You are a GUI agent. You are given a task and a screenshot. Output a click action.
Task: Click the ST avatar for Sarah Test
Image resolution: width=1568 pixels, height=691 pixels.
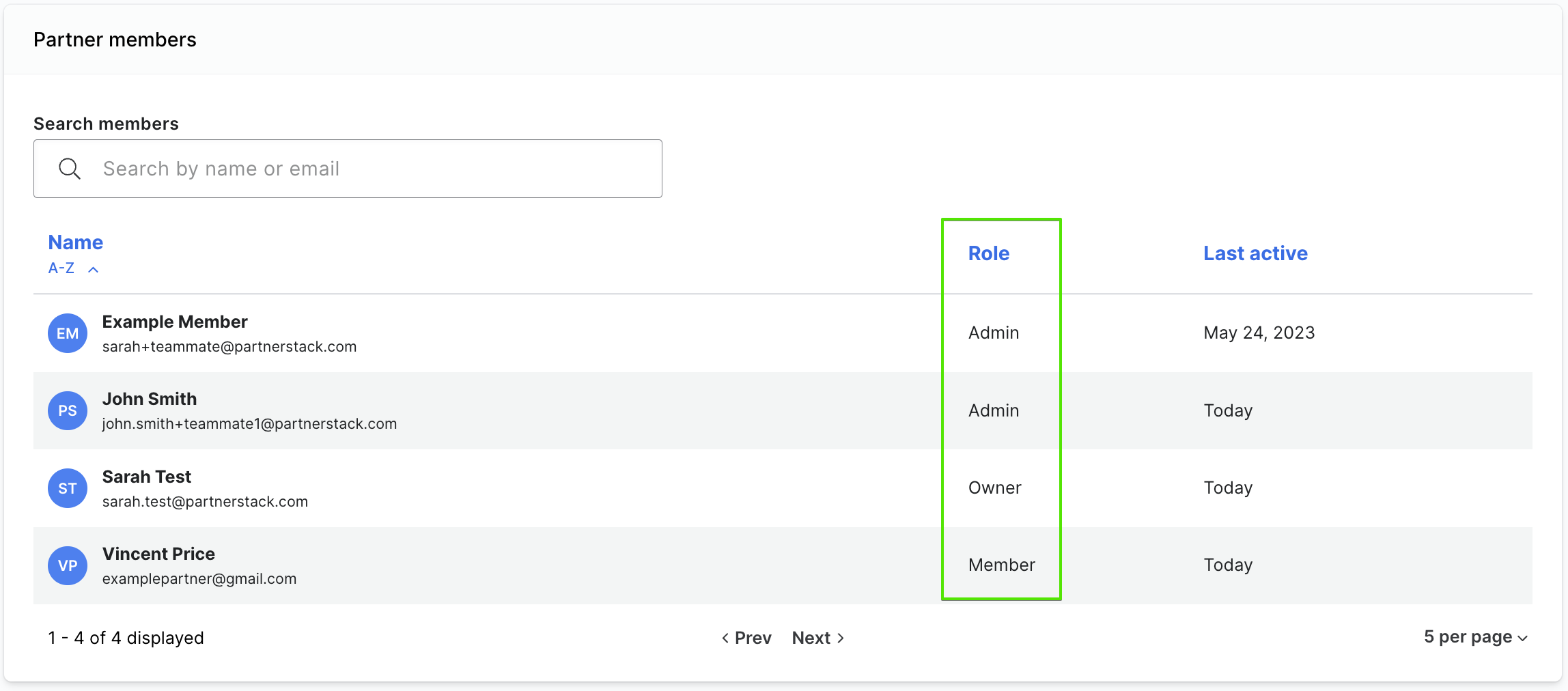68,488
